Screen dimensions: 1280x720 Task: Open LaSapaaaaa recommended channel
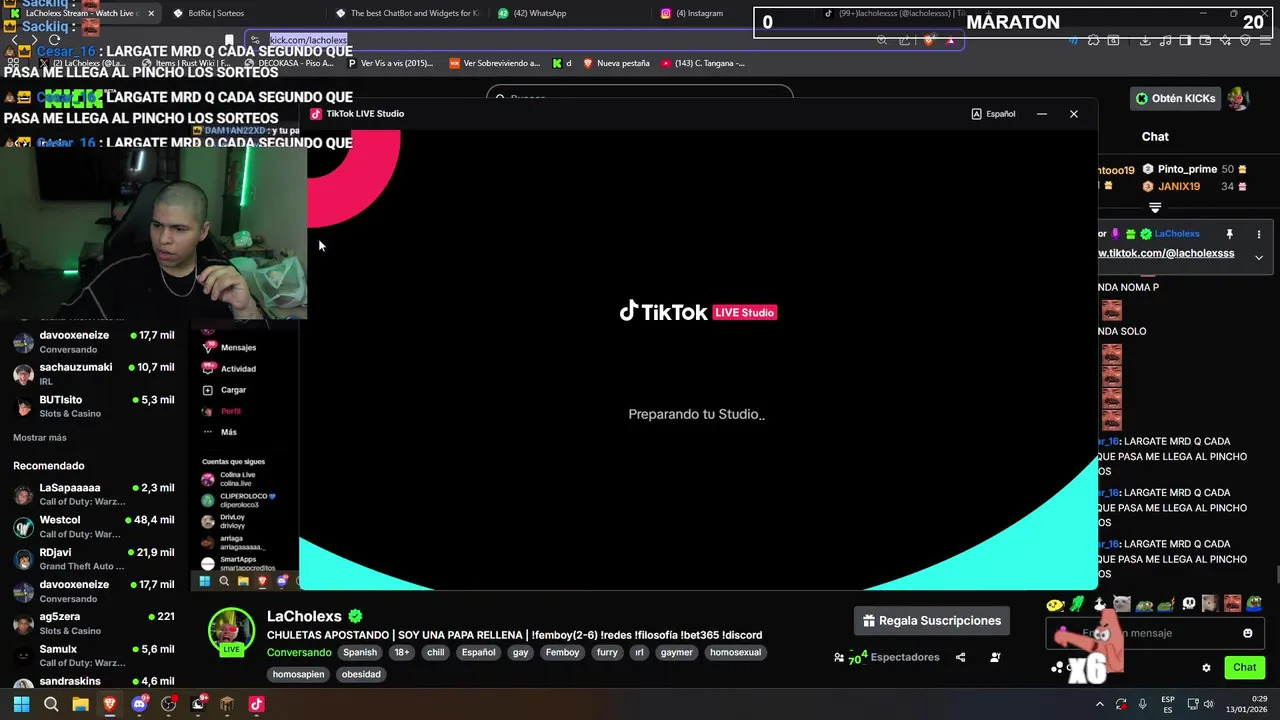pos(94,494)
